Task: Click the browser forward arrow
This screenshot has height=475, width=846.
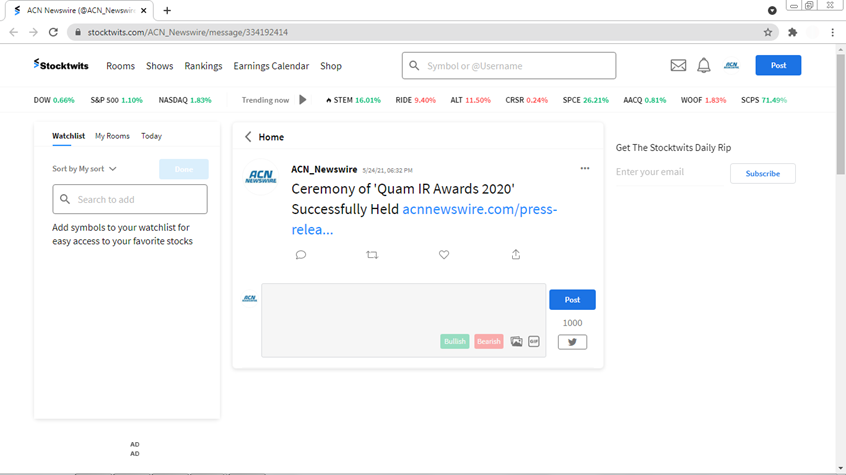Action: tap(33, 32)
